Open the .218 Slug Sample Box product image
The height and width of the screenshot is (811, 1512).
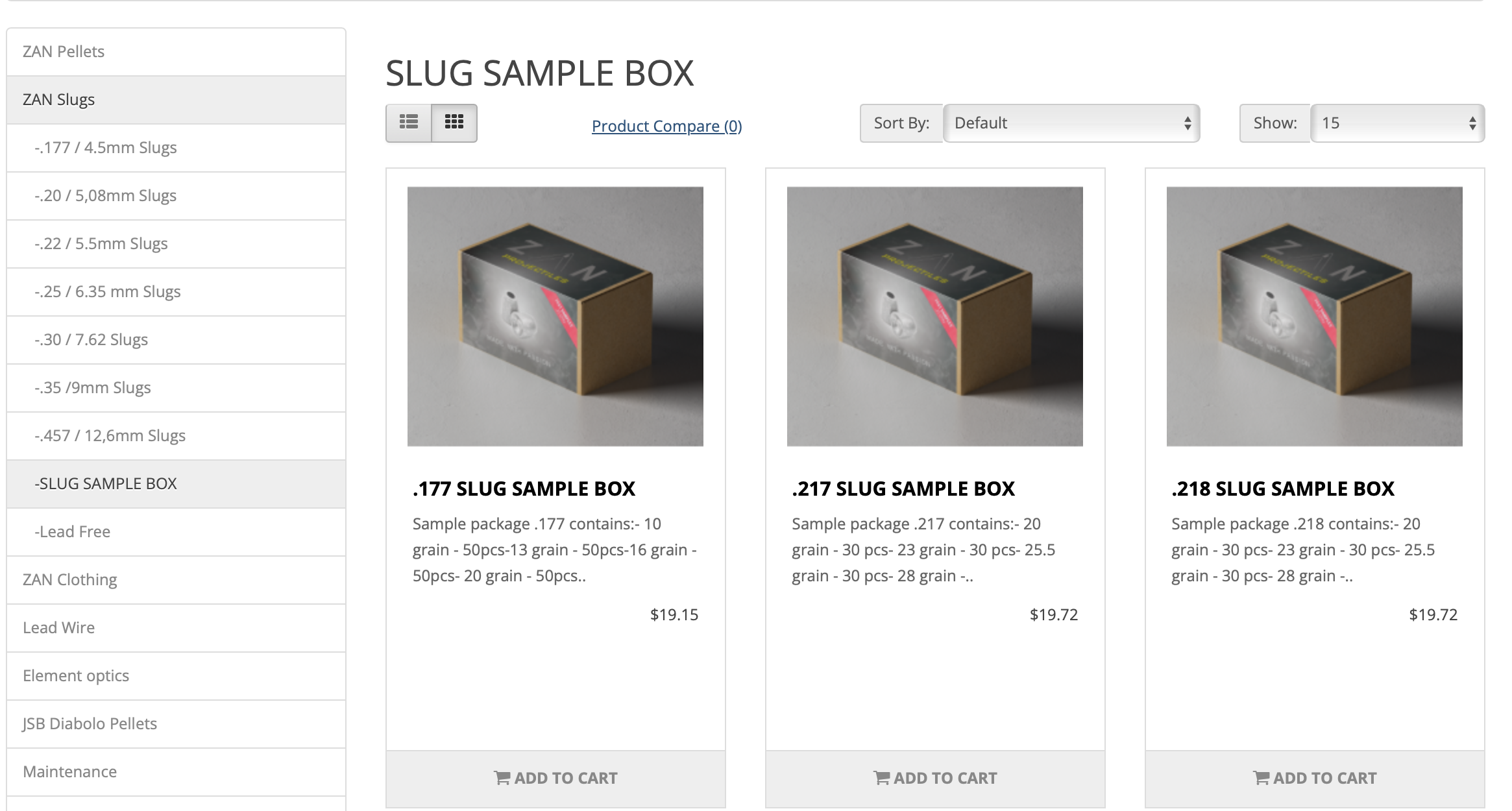pos(1315,317)
